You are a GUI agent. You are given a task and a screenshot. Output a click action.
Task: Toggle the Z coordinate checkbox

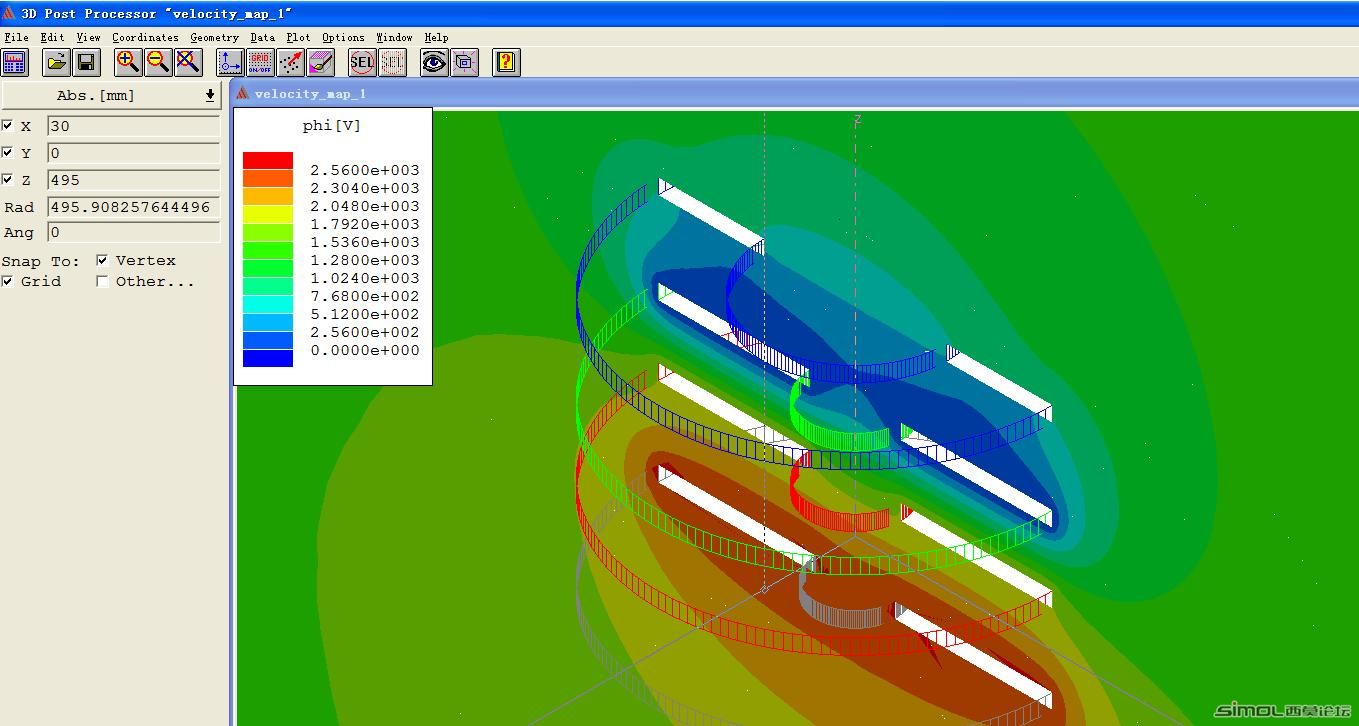pos(8,180)
